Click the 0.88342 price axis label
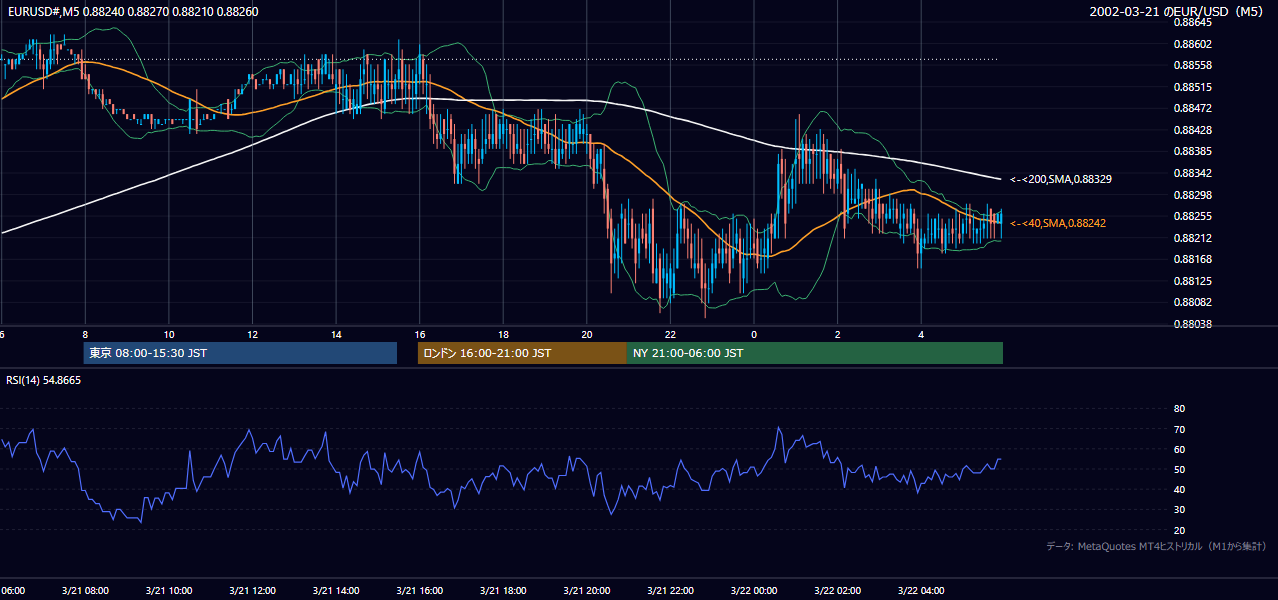Screen dimensions: 1278x600 1192,173
